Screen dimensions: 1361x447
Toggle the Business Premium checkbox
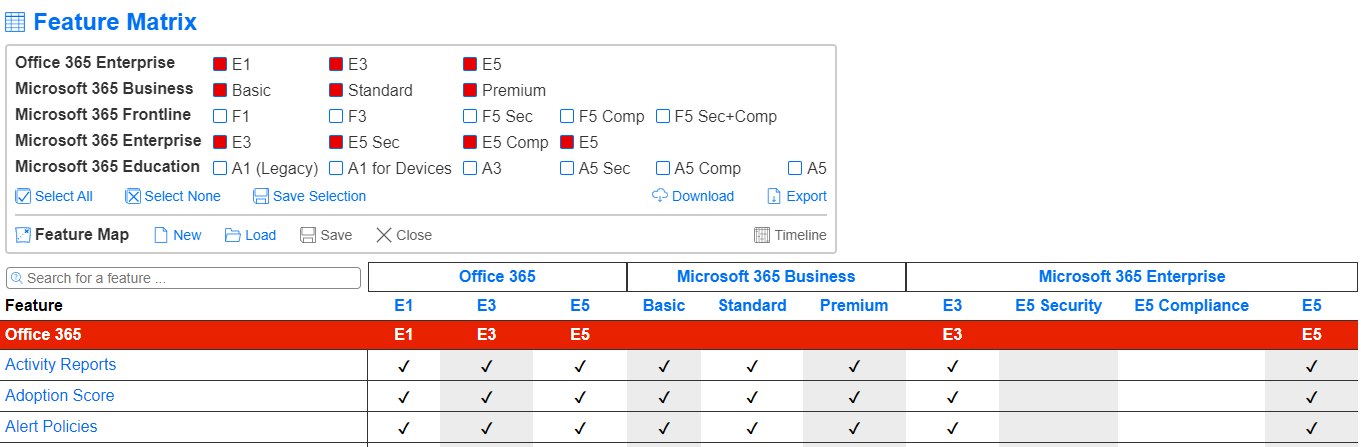click(x=470, y=90)
